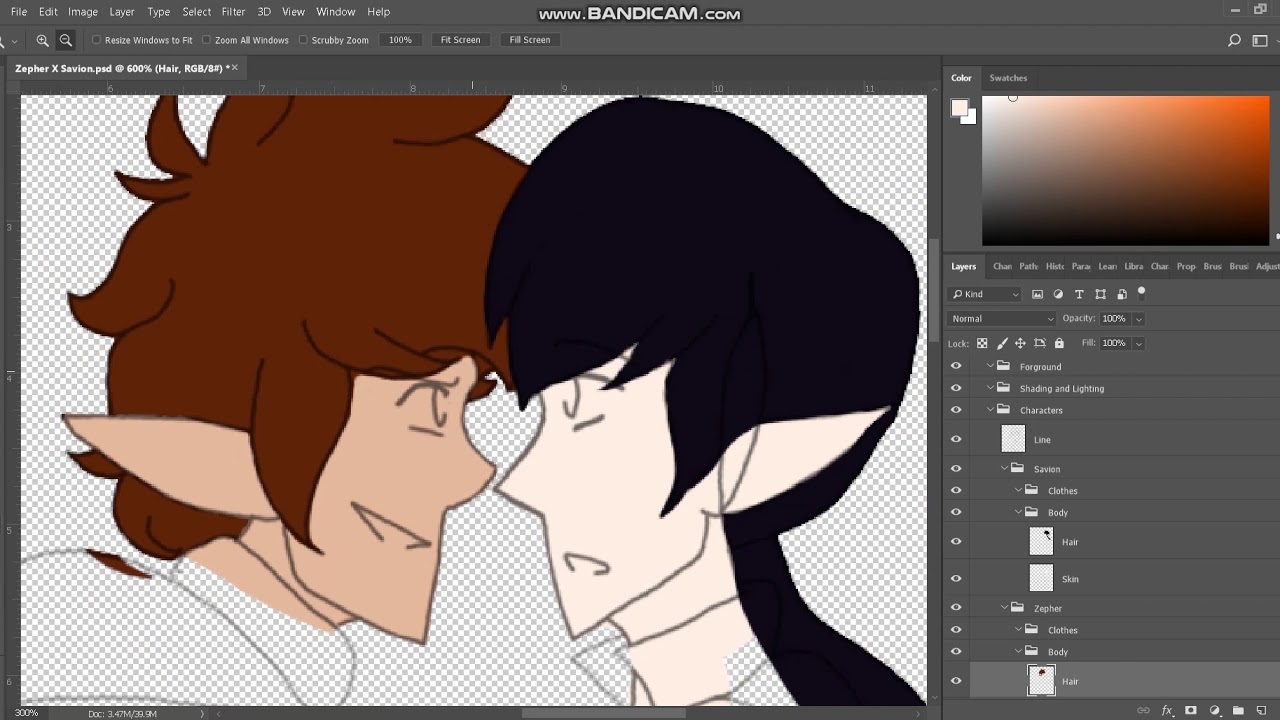Hide the Savion group visibility eye

point(956,468)
